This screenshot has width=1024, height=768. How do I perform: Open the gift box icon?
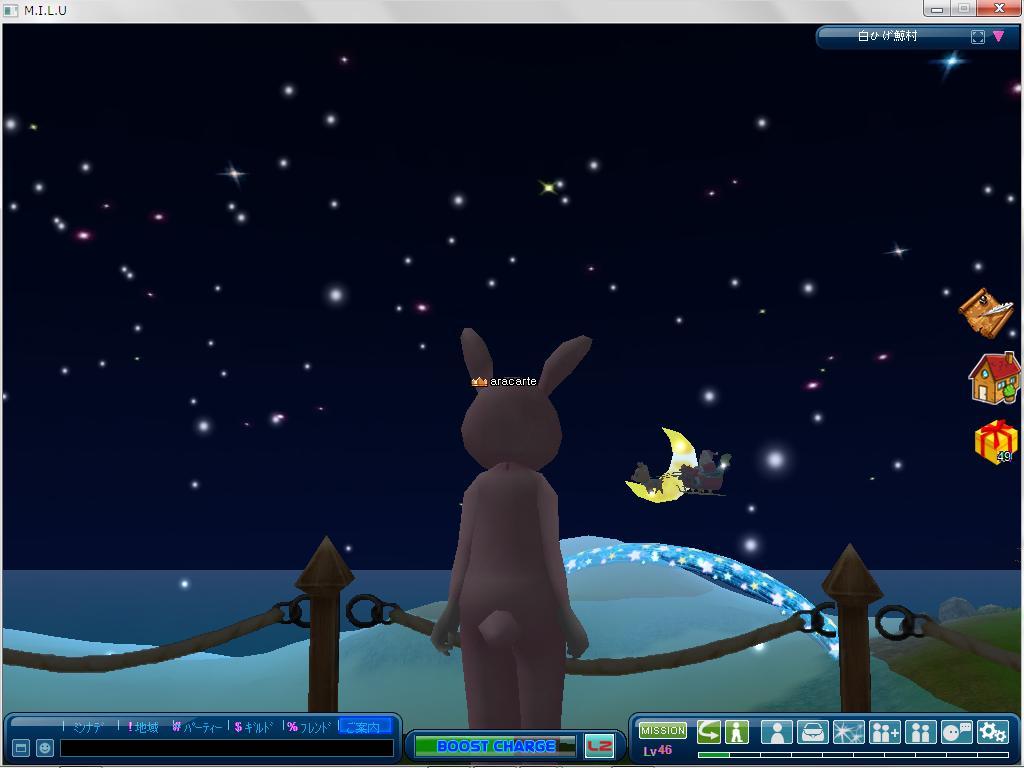(x=996, y=442)
